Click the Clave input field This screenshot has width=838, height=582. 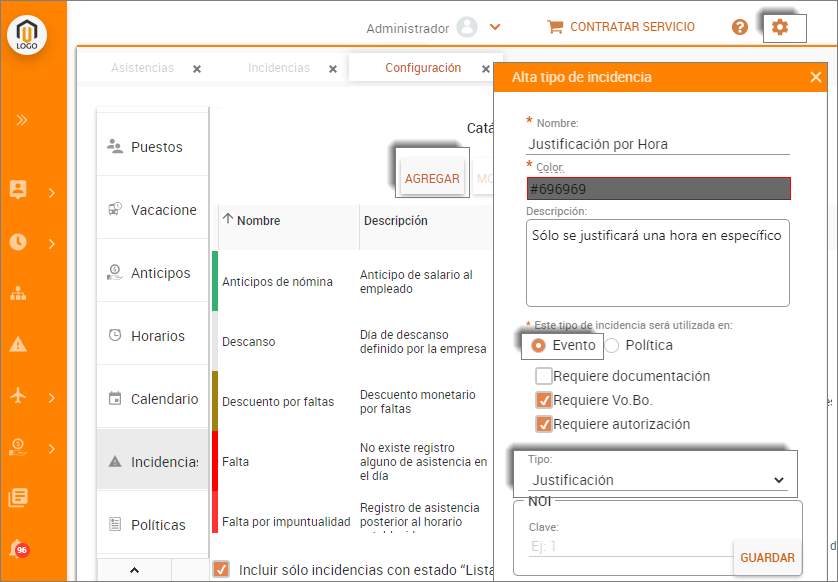point(630,545)
